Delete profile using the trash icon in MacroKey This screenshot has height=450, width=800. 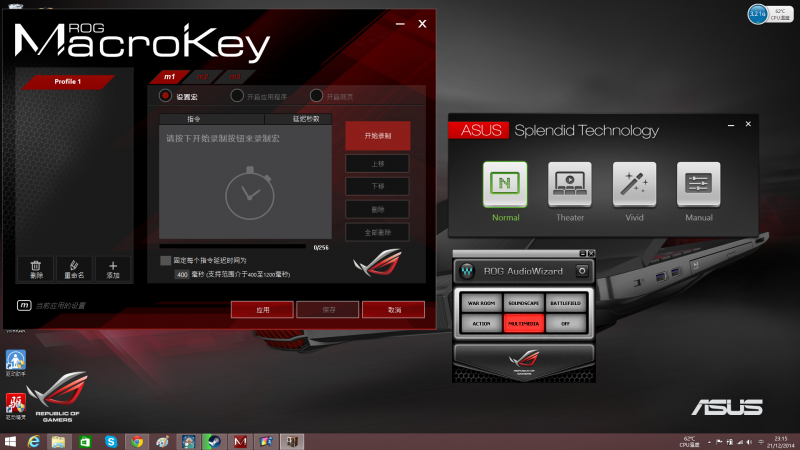36,268
